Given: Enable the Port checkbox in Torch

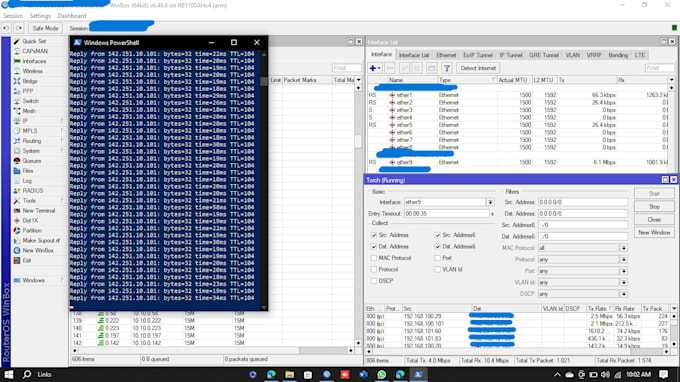Looking at the screenshot, I should (438, 258).
